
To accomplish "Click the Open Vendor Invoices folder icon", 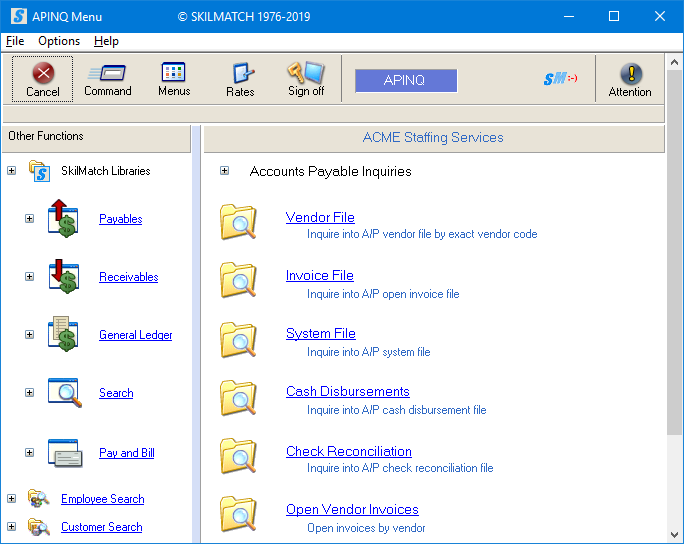I will [238, 514].
